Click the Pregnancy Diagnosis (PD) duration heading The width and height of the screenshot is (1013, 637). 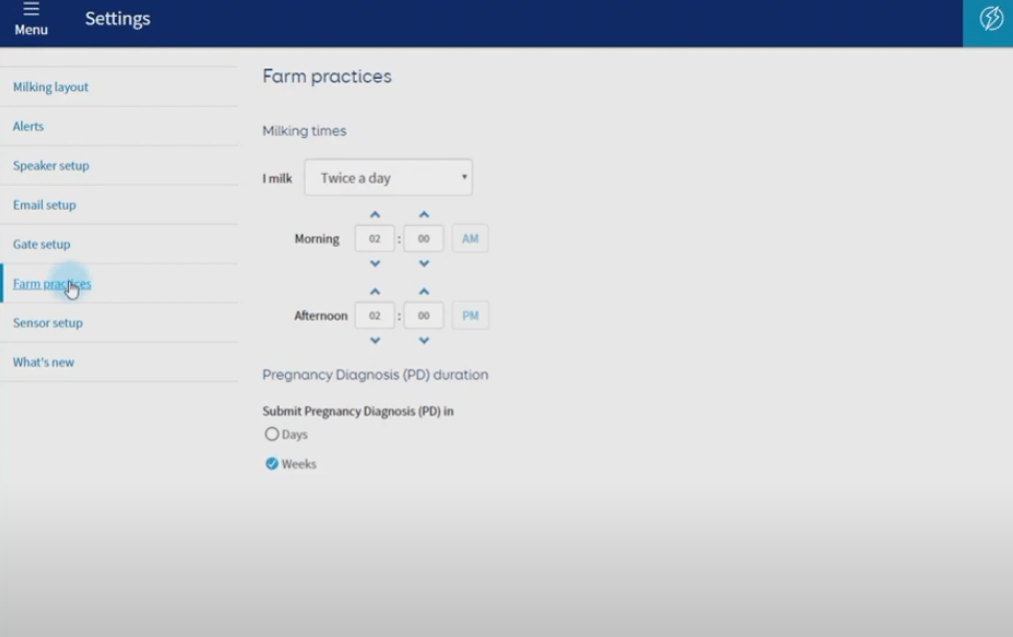[375, 375]
